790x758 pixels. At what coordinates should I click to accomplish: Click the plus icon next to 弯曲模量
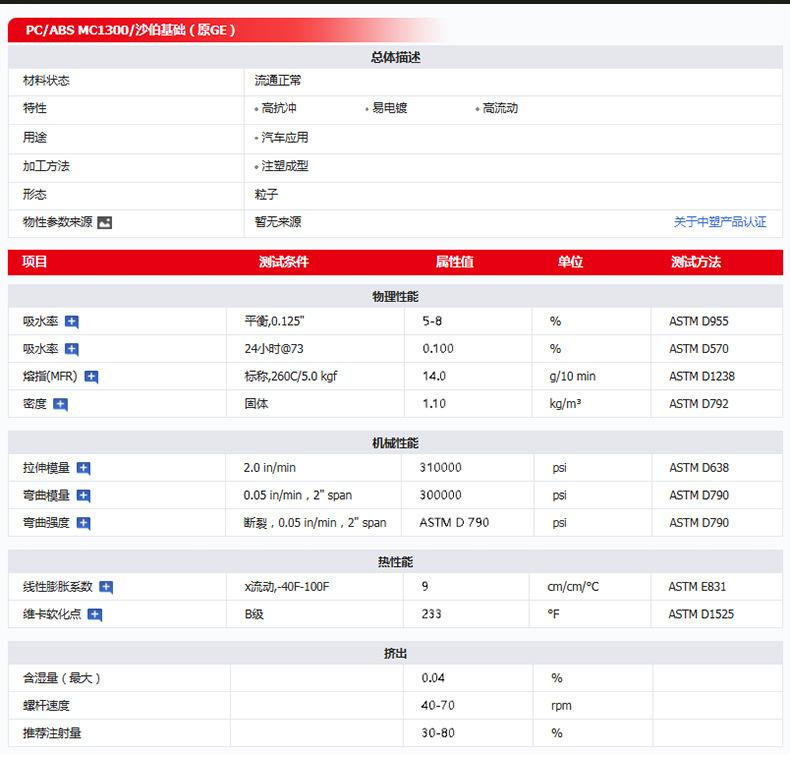[x=84, y=495]
